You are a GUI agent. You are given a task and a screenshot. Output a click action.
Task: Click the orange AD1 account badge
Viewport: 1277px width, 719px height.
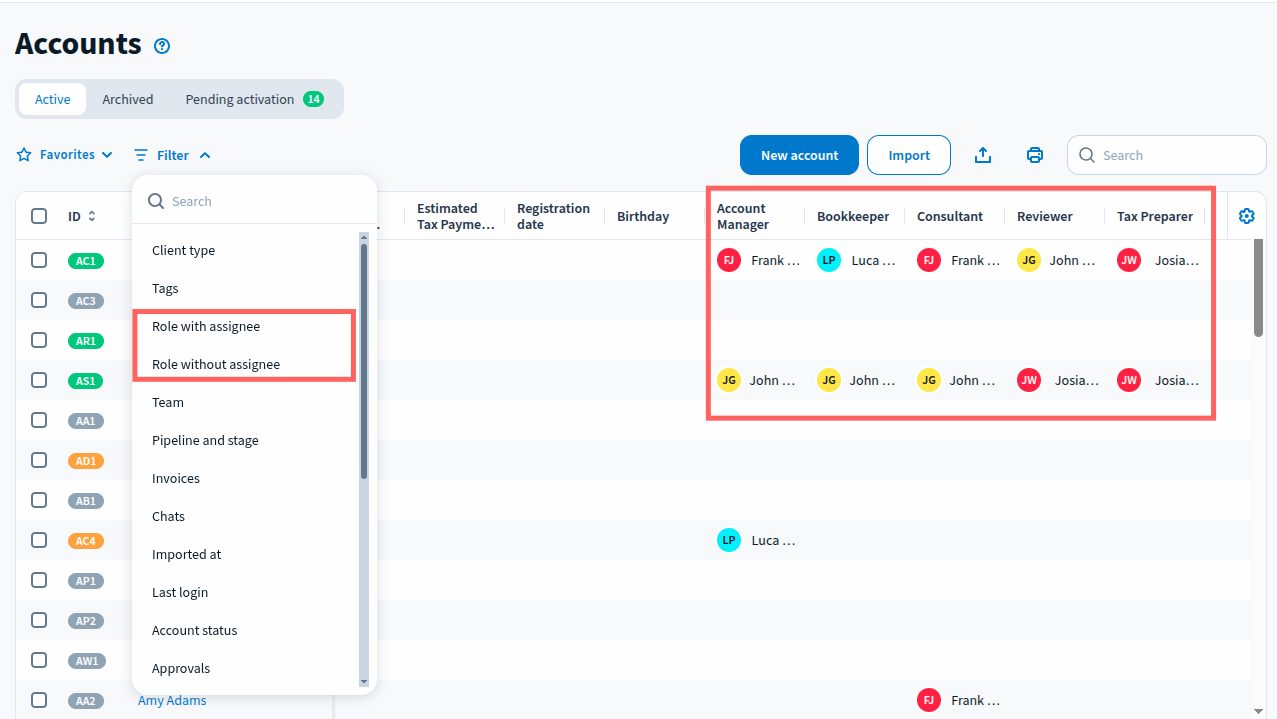pyautogui.click(x=86, y=461)
